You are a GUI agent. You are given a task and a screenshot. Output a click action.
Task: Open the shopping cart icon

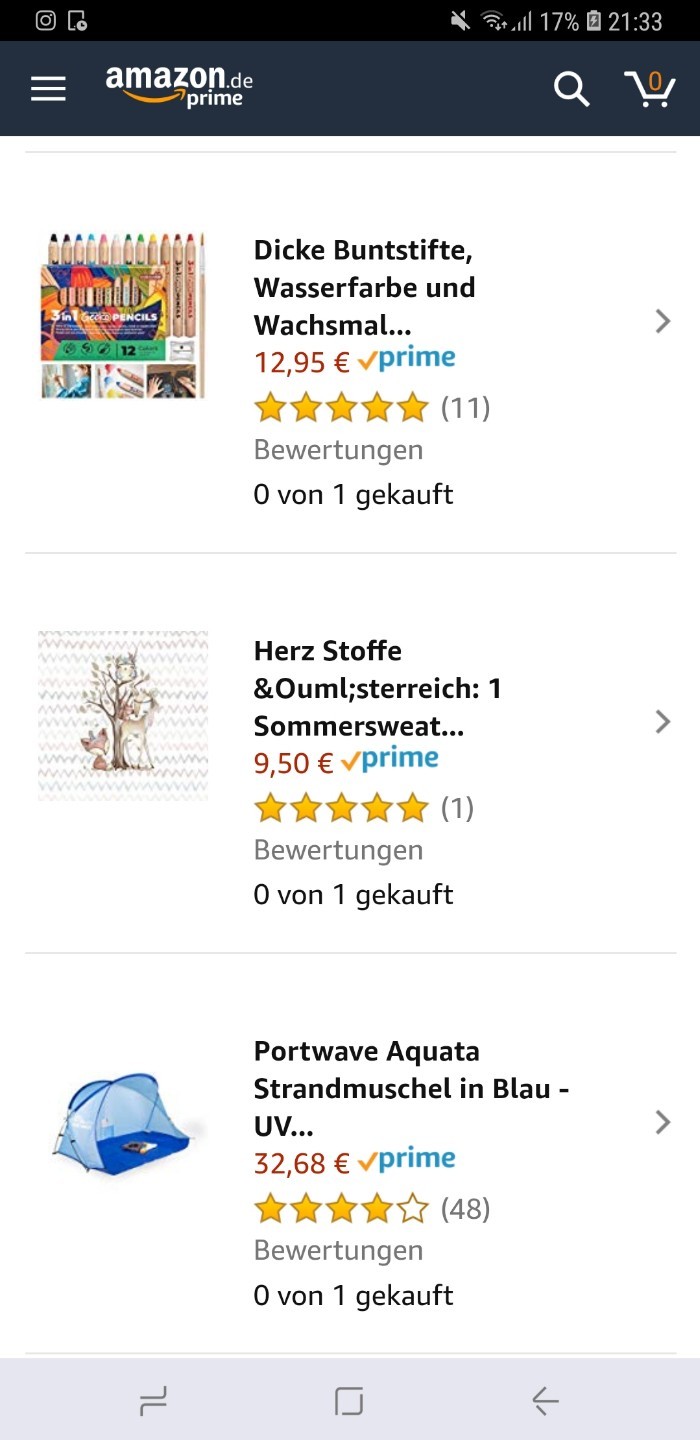[x=649, y=89]
